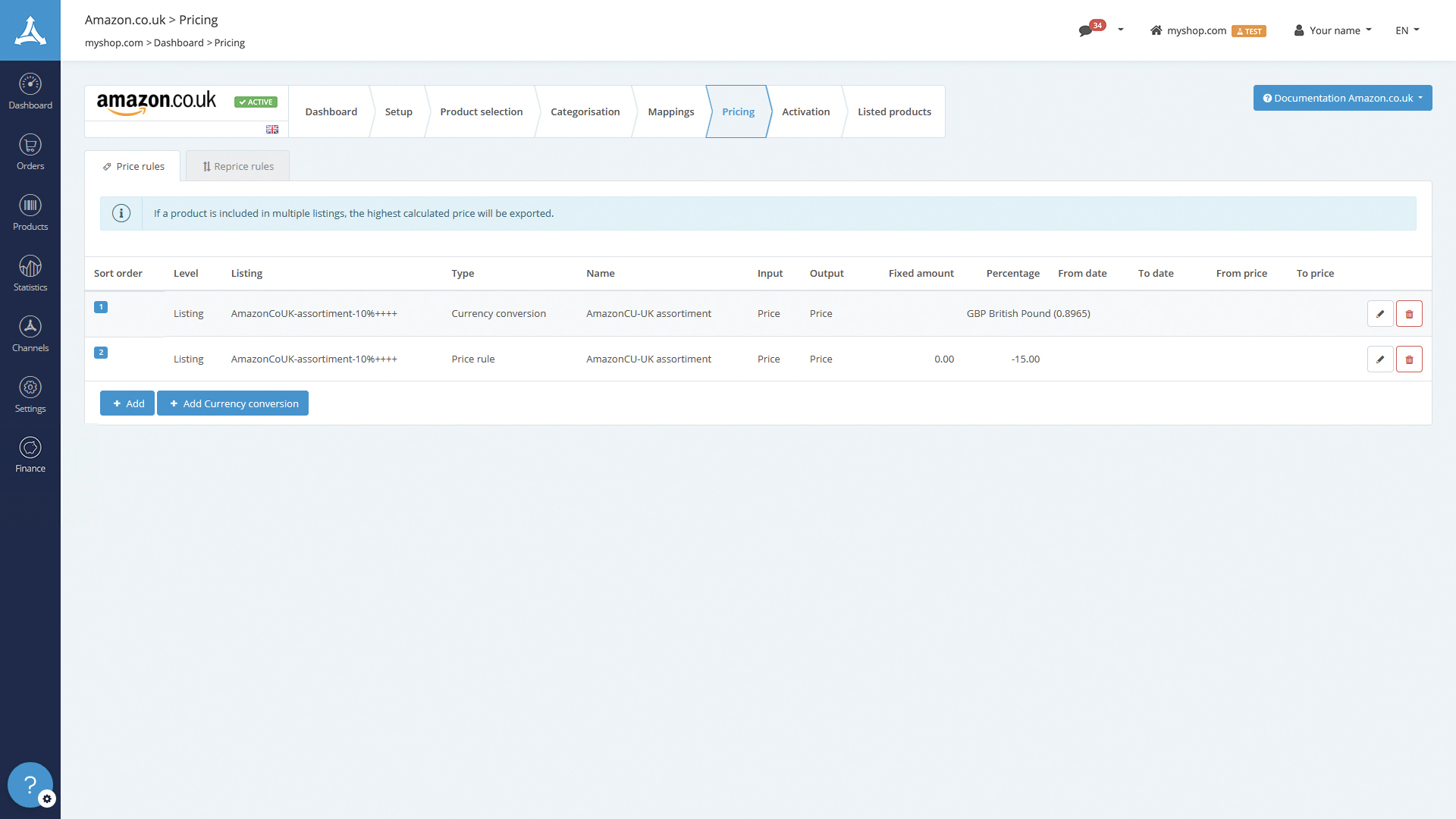Click the myshop.com home link in the header
The width and height of the screenshot is (1456, 819).
1196,30
